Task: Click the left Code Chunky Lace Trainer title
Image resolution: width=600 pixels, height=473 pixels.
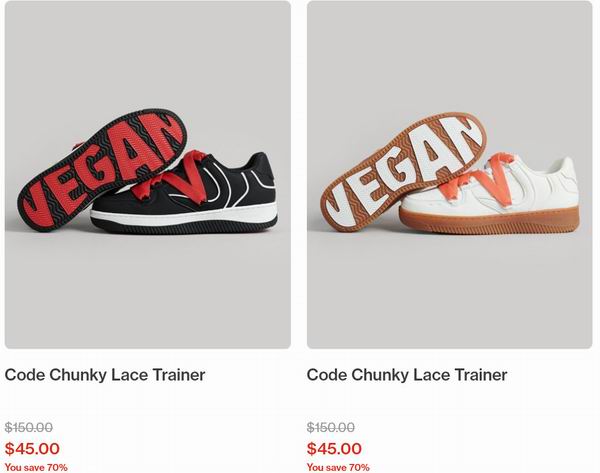Action: point(105,375)
